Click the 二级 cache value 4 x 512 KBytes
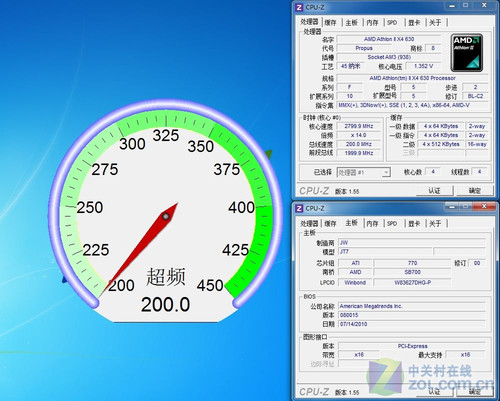 [x=441, y=144]
